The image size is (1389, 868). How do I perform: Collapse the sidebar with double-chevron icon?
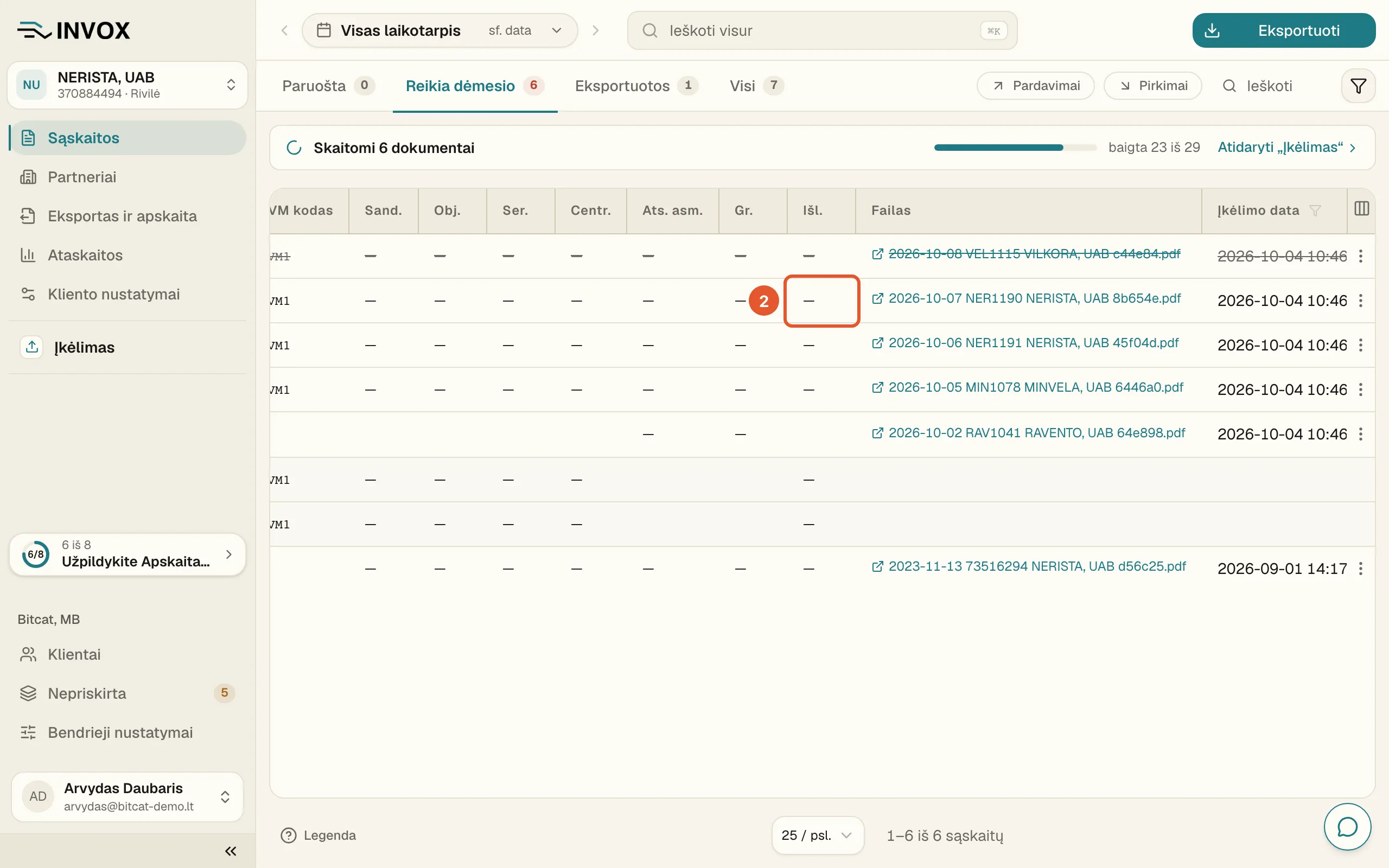click(231, 851)
